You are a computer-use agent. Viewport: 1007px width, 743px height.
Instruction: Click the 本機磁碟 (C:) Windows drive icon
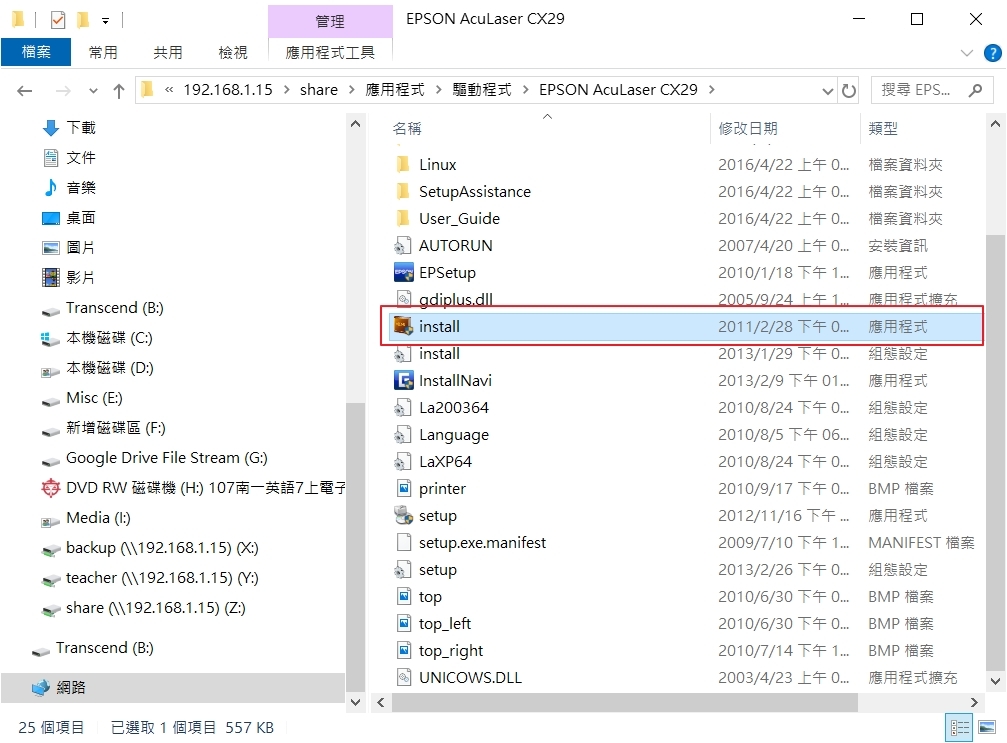click(x=51, y=338)
